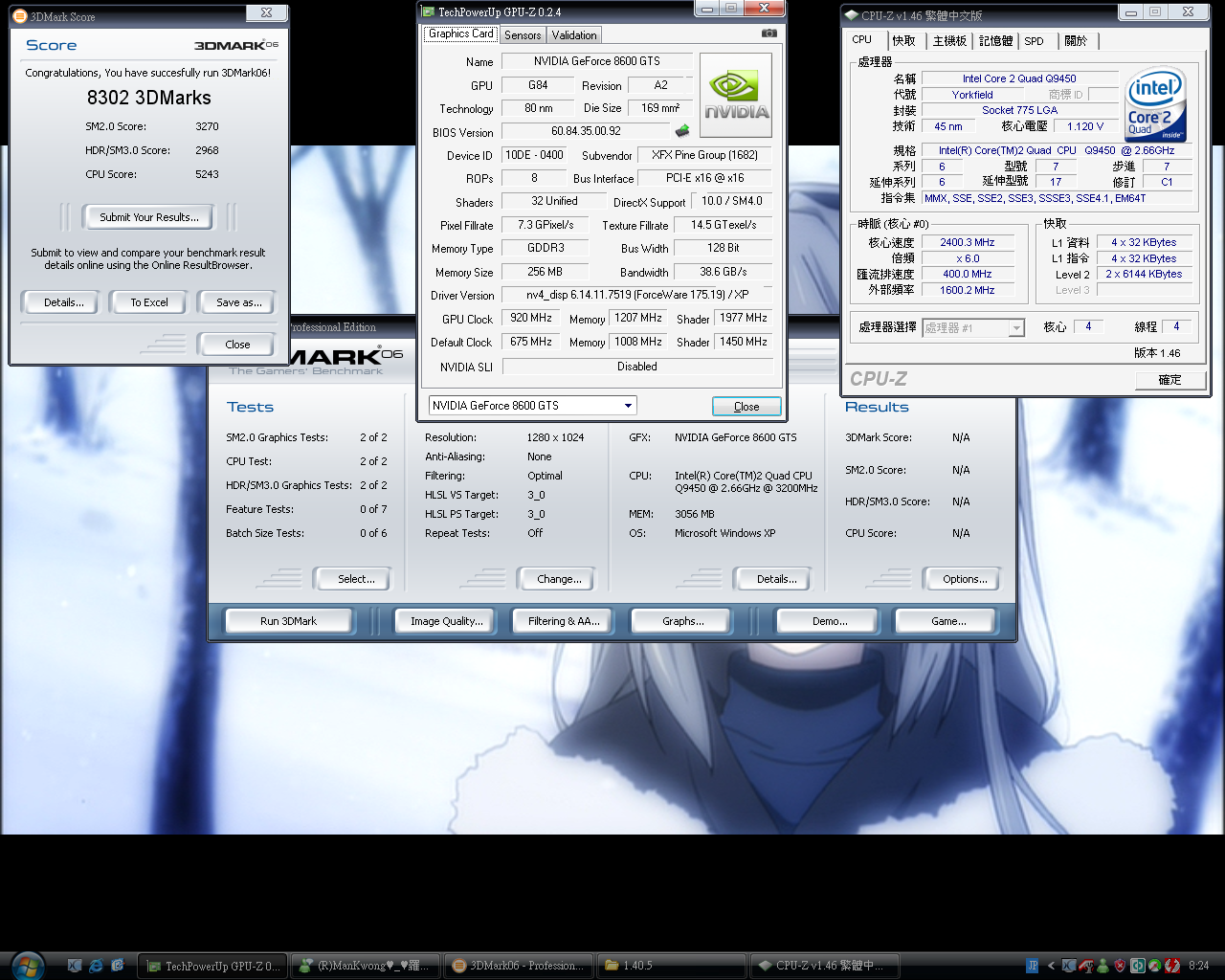Switch to CPU-Z window in taskbar

[823, 966]
